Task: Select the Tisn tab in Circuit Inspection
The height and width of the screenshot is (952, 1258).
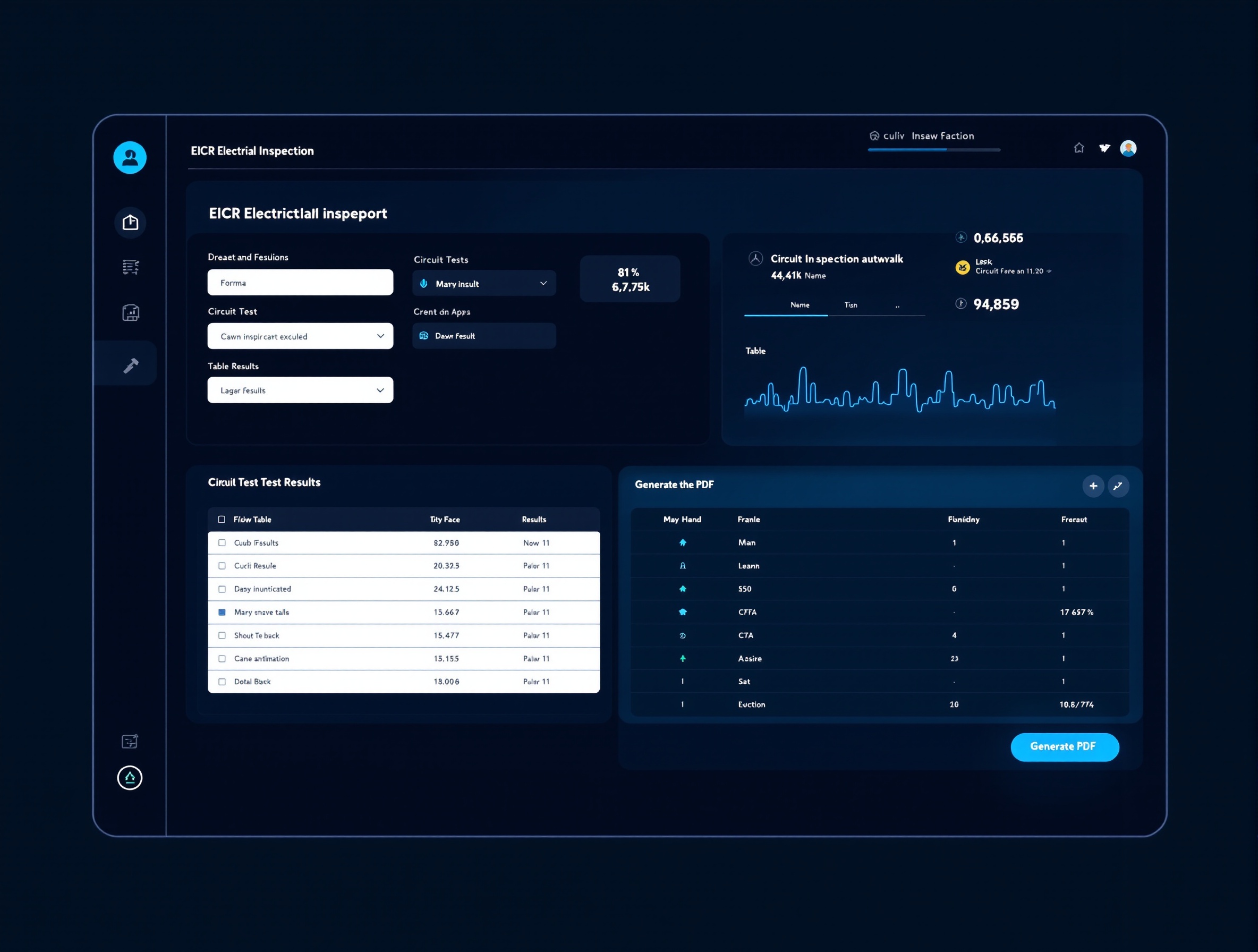Action: tap(850, 305)
